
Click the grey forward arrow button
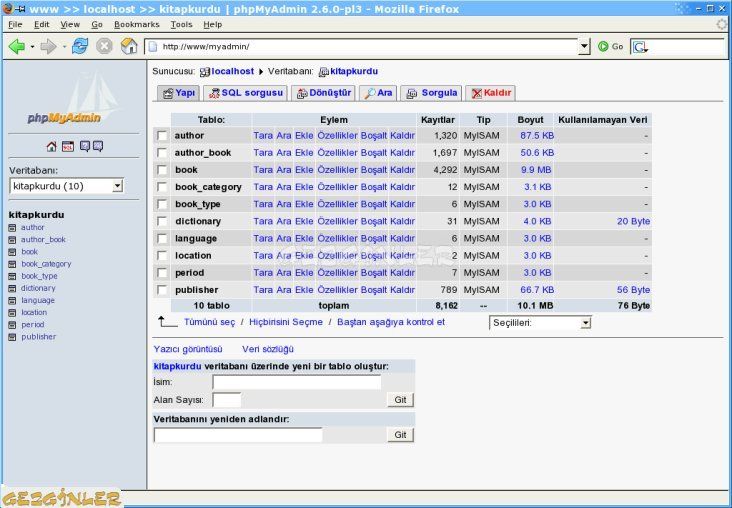pyautogui.click(x=48, y=46)
